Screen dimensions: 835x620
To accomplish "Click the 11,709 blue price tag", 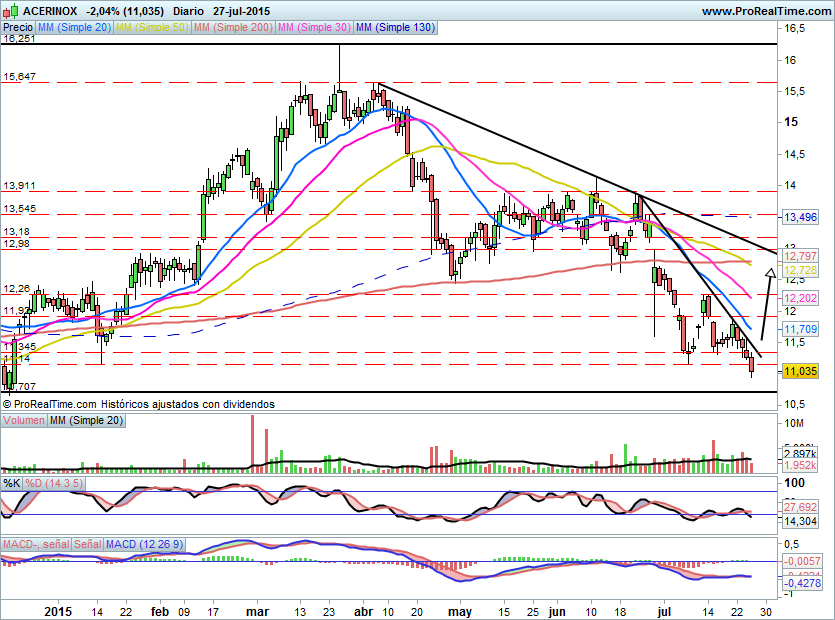I will 800,329.
